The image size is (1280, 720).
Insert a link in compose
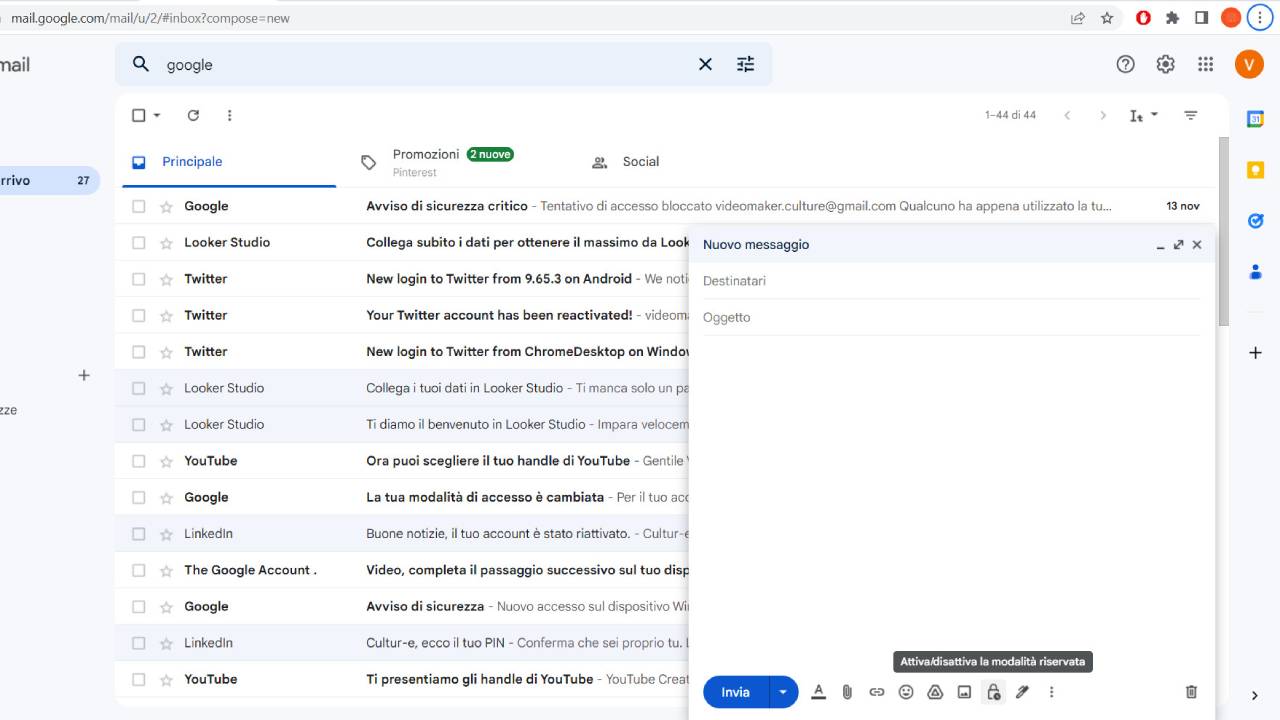click(876, 692)
